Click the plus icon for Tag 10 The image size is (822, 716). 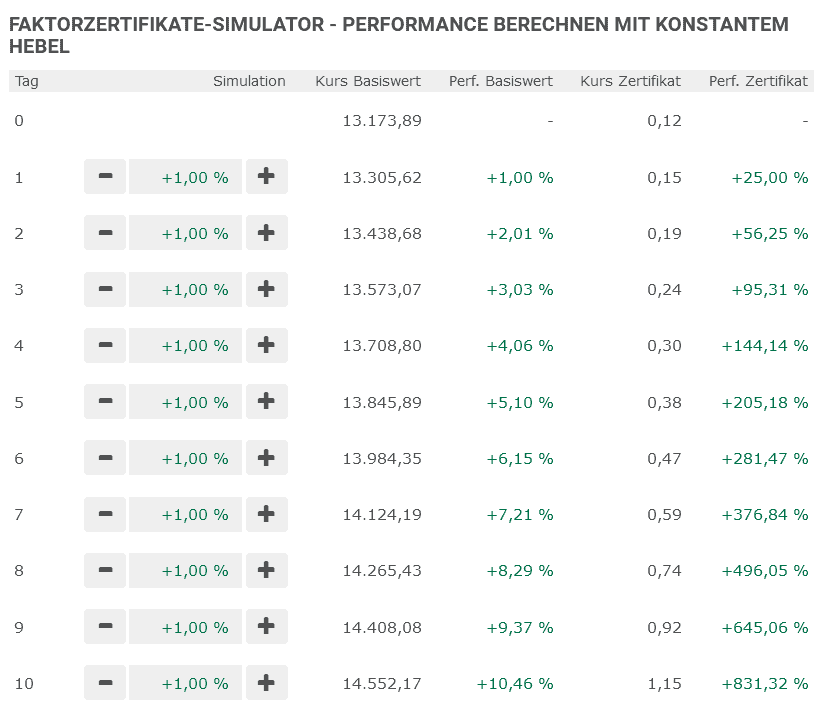coord(267,683)
